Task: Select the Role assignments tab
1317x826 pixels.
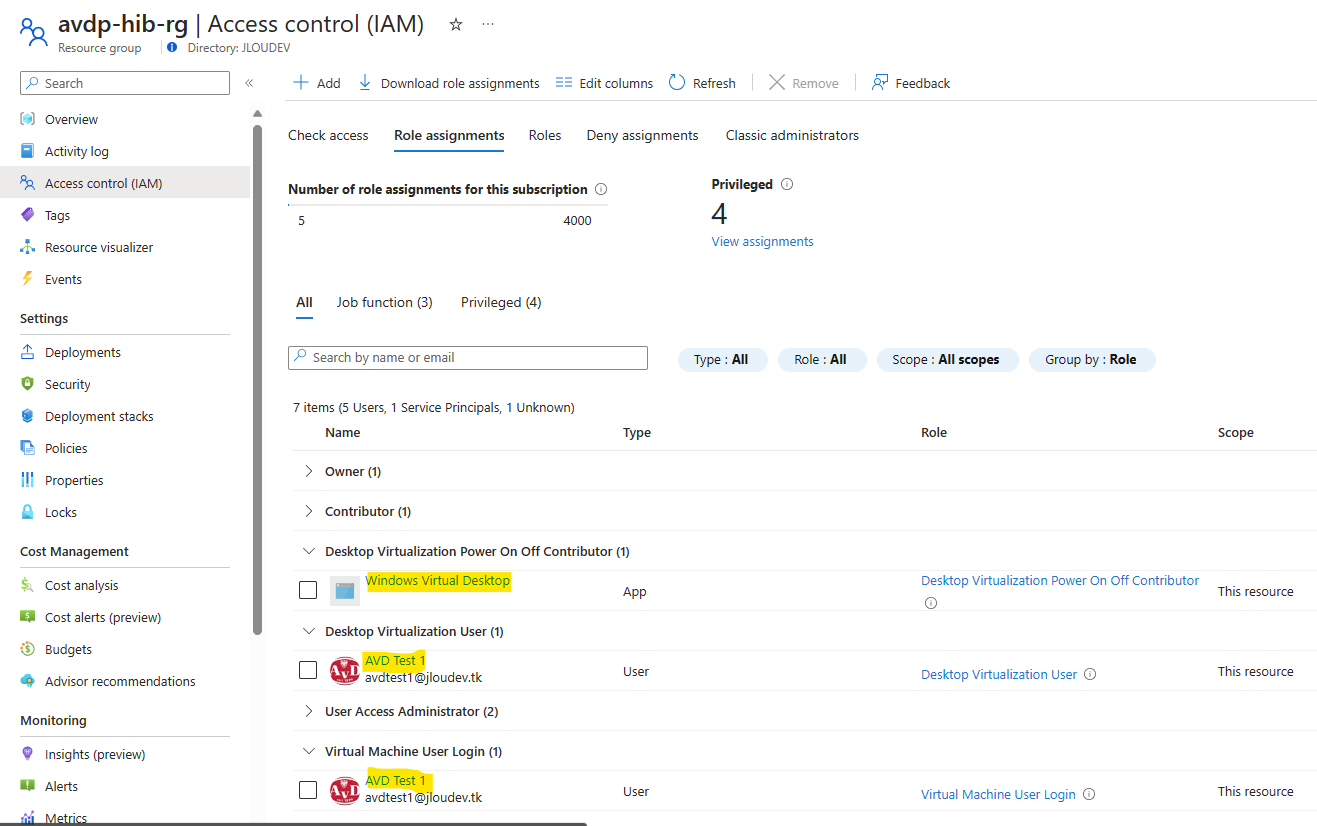Action: 449,135
